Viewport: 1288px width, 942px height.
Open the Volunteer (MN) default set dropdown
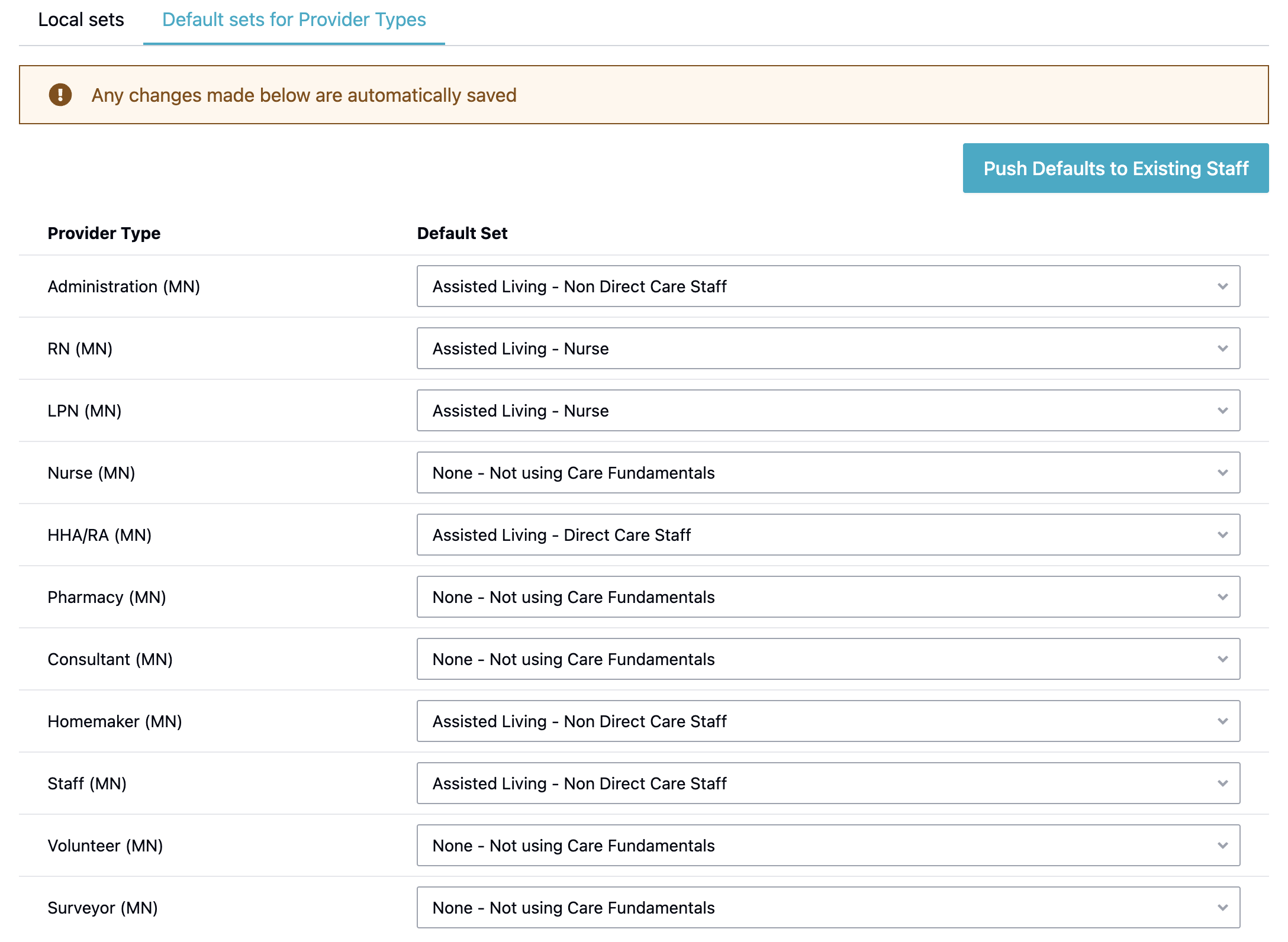827,846
